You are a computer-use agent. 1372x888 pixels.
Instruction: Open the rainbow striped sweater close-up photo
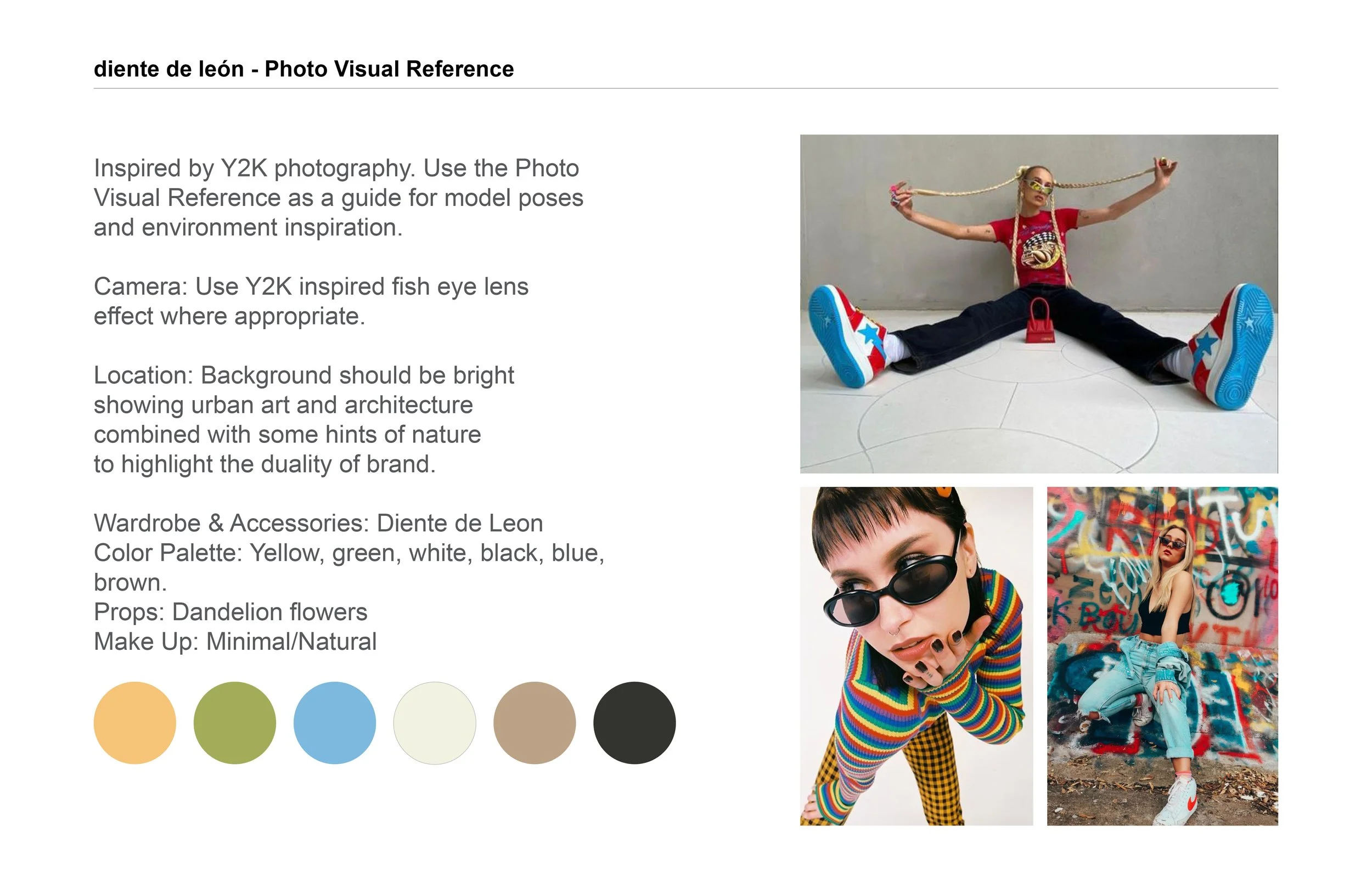click(916, 656)
